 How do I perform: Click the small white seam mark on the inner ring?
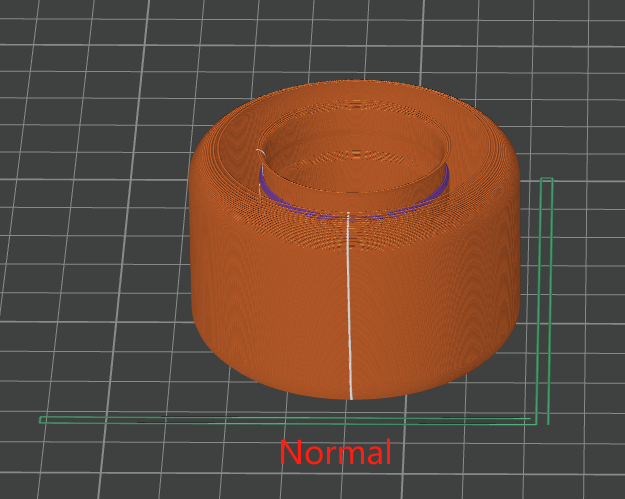(x=261, y=154)
